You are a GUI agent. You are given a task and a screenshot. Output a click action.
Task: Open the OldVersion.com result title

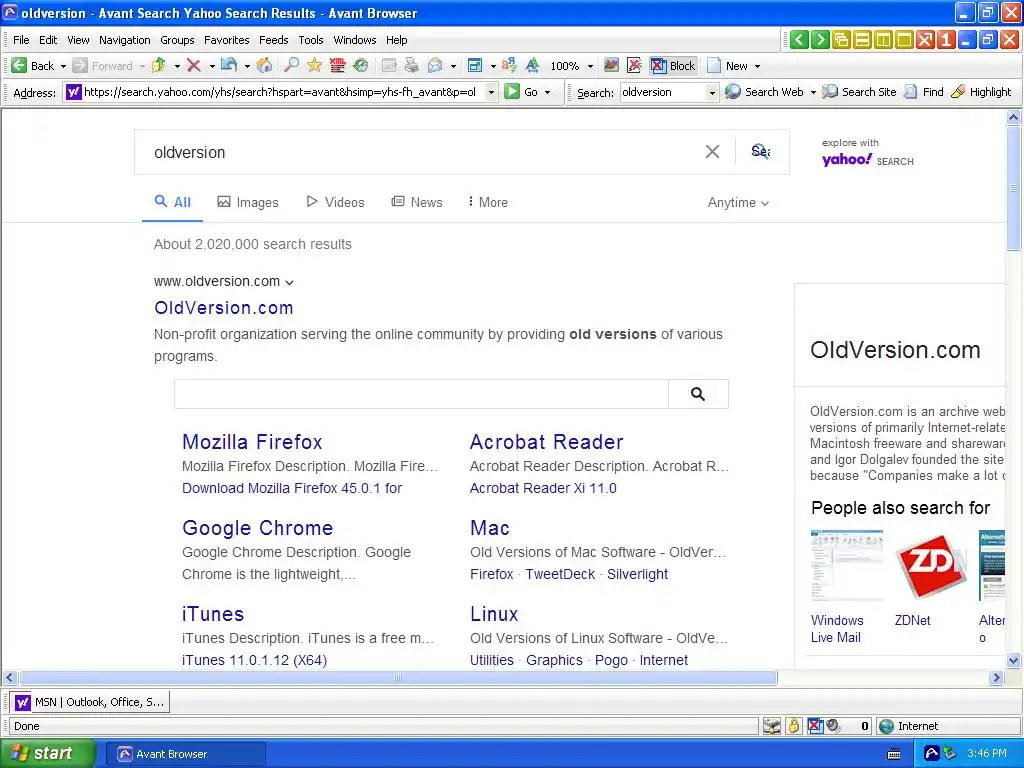click(223, 308)
